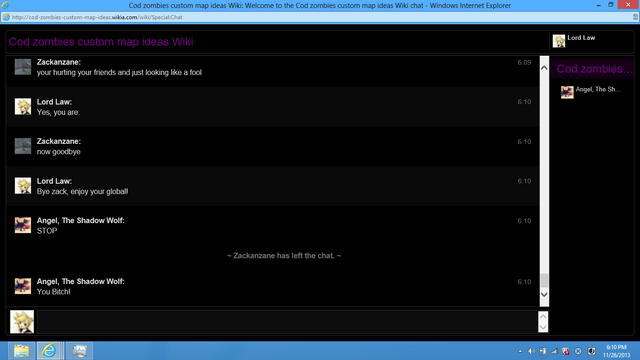This screenshot has height=360, width=640.
Task: Click Lord Law username in top right
Action: [581, 38]
